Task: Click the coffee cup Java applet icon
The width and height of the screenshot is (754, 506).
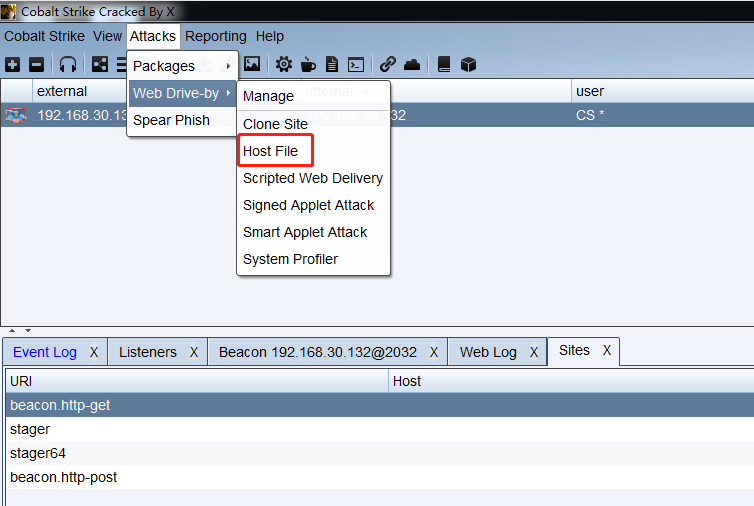Action: coord(308,64)
